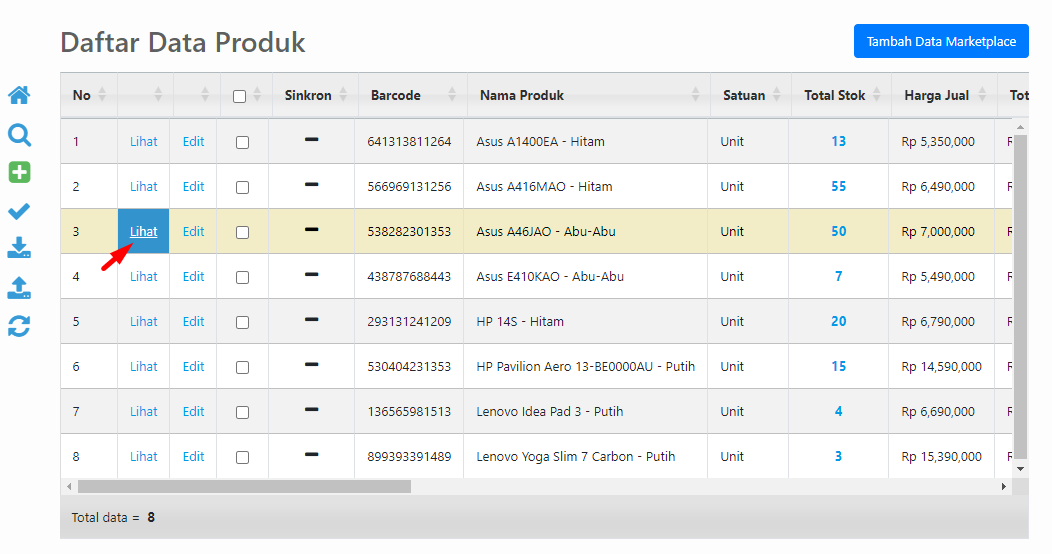This screenshot has height=554, width=1052.
Task: Click Tambah Data Marketplace button
Action: pyautogui.click(x=941, y=42)
